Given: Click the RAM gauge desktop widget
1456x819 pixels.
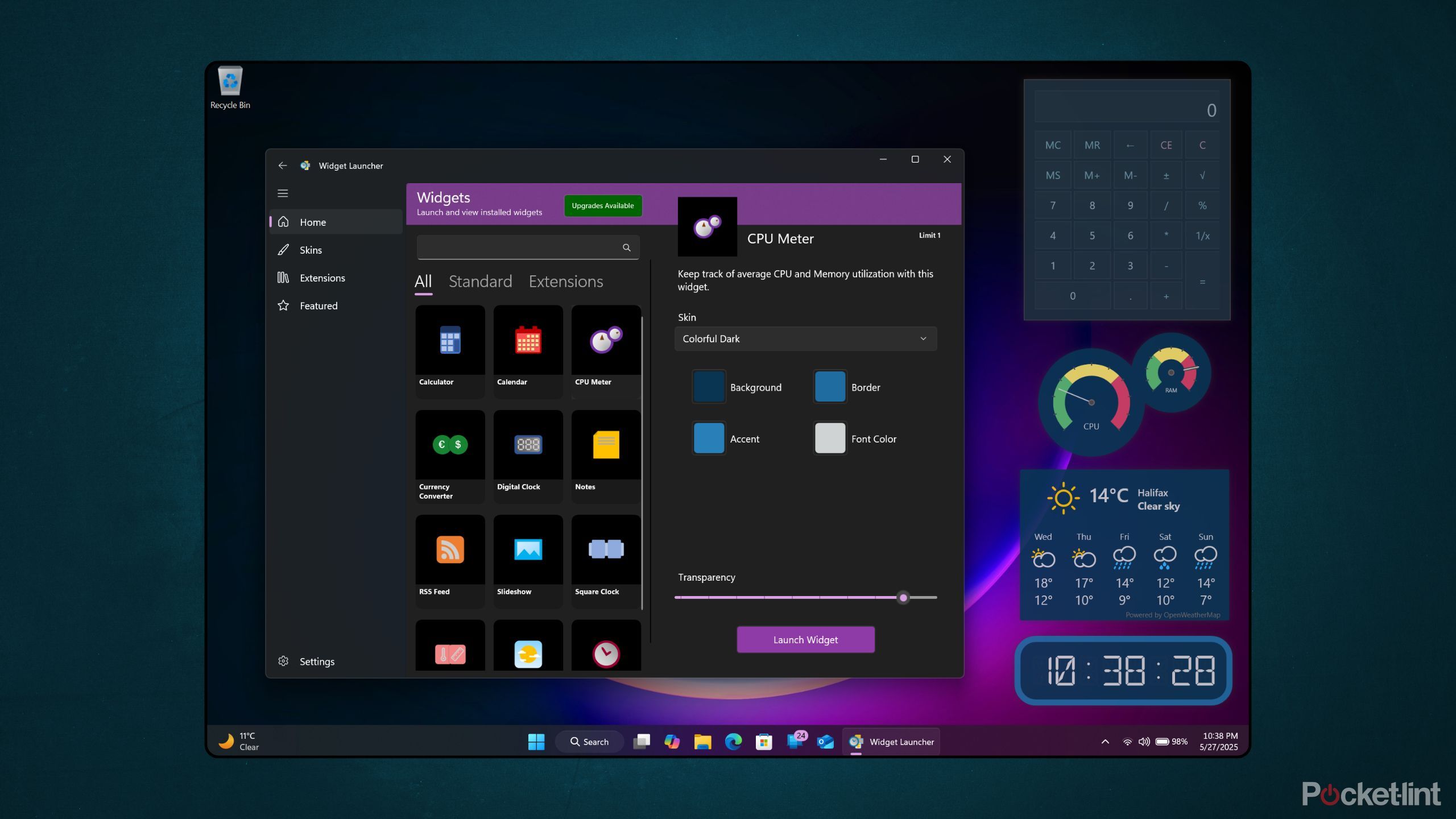Looking at the screenshot, I should pyautogui.click(x=1171, y=373).
